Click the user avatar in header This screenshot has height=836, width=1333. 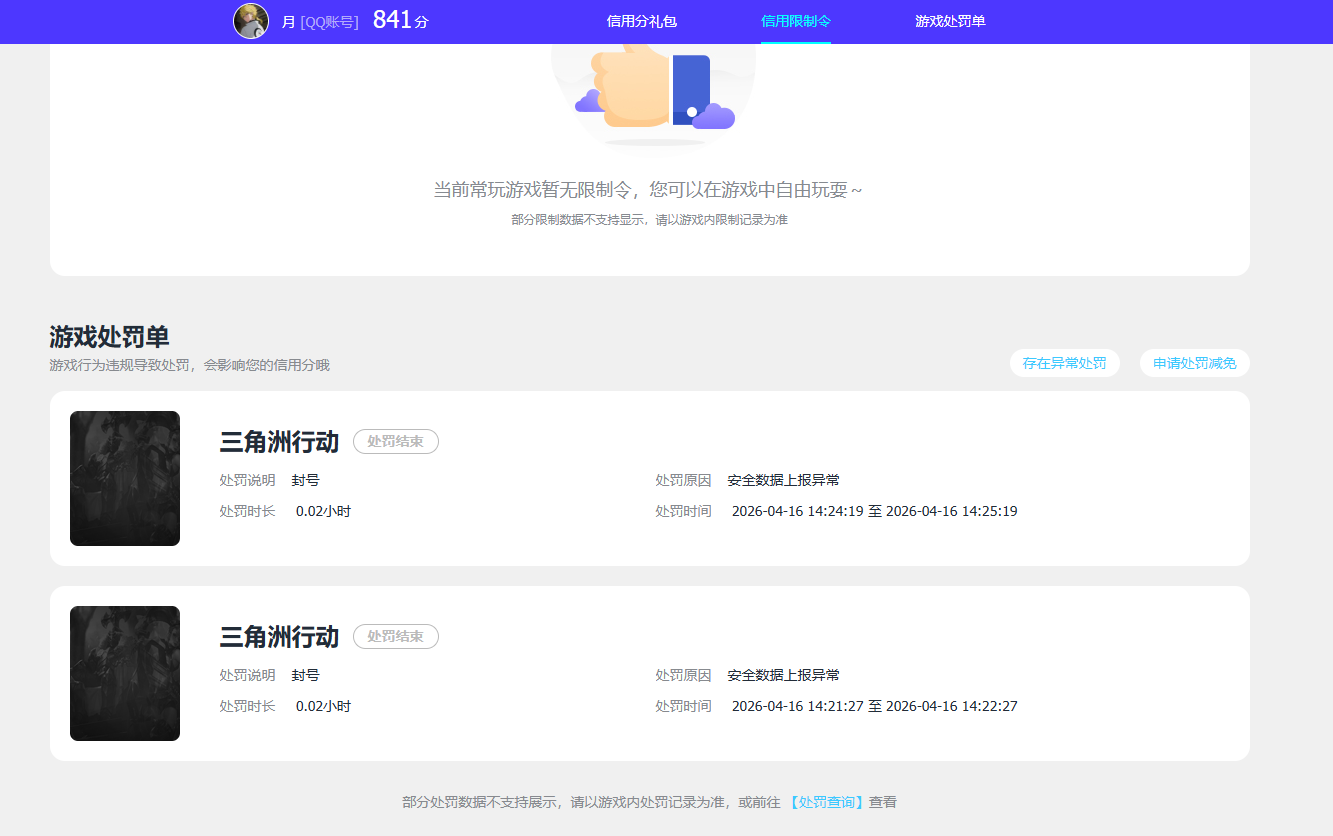click(251, 21)
